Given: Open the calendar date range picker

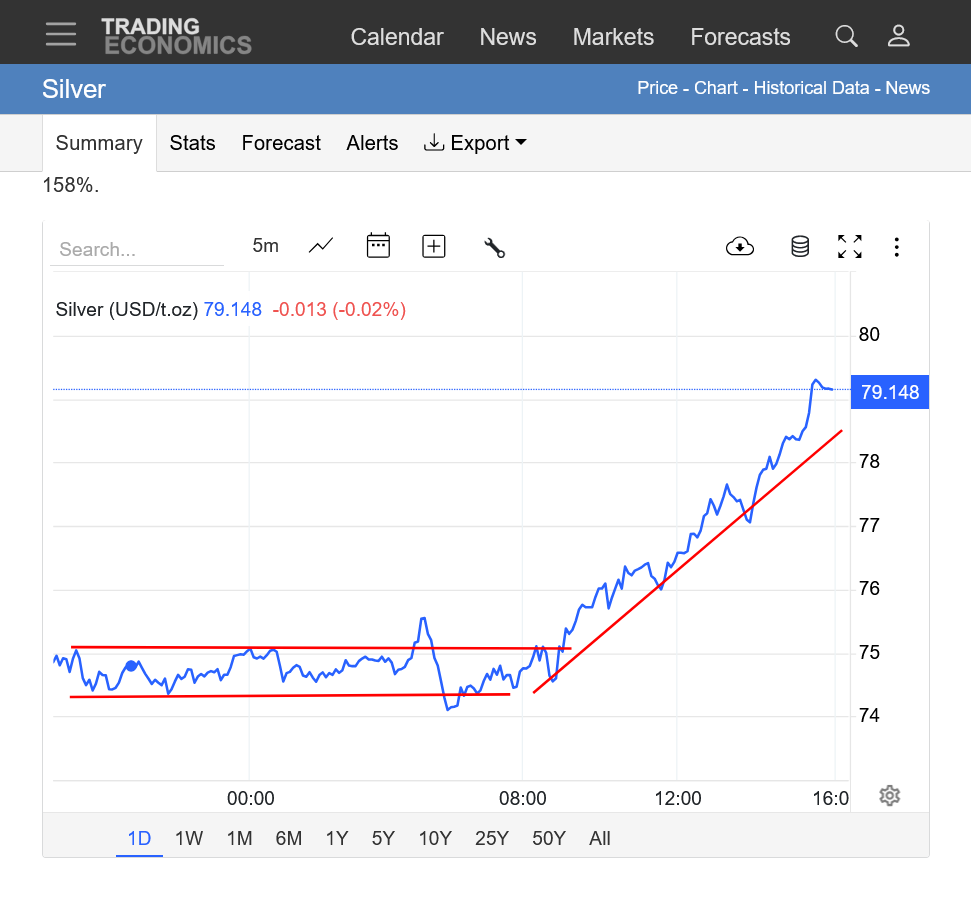Looking at the screenshot, I should pos(378,246).
